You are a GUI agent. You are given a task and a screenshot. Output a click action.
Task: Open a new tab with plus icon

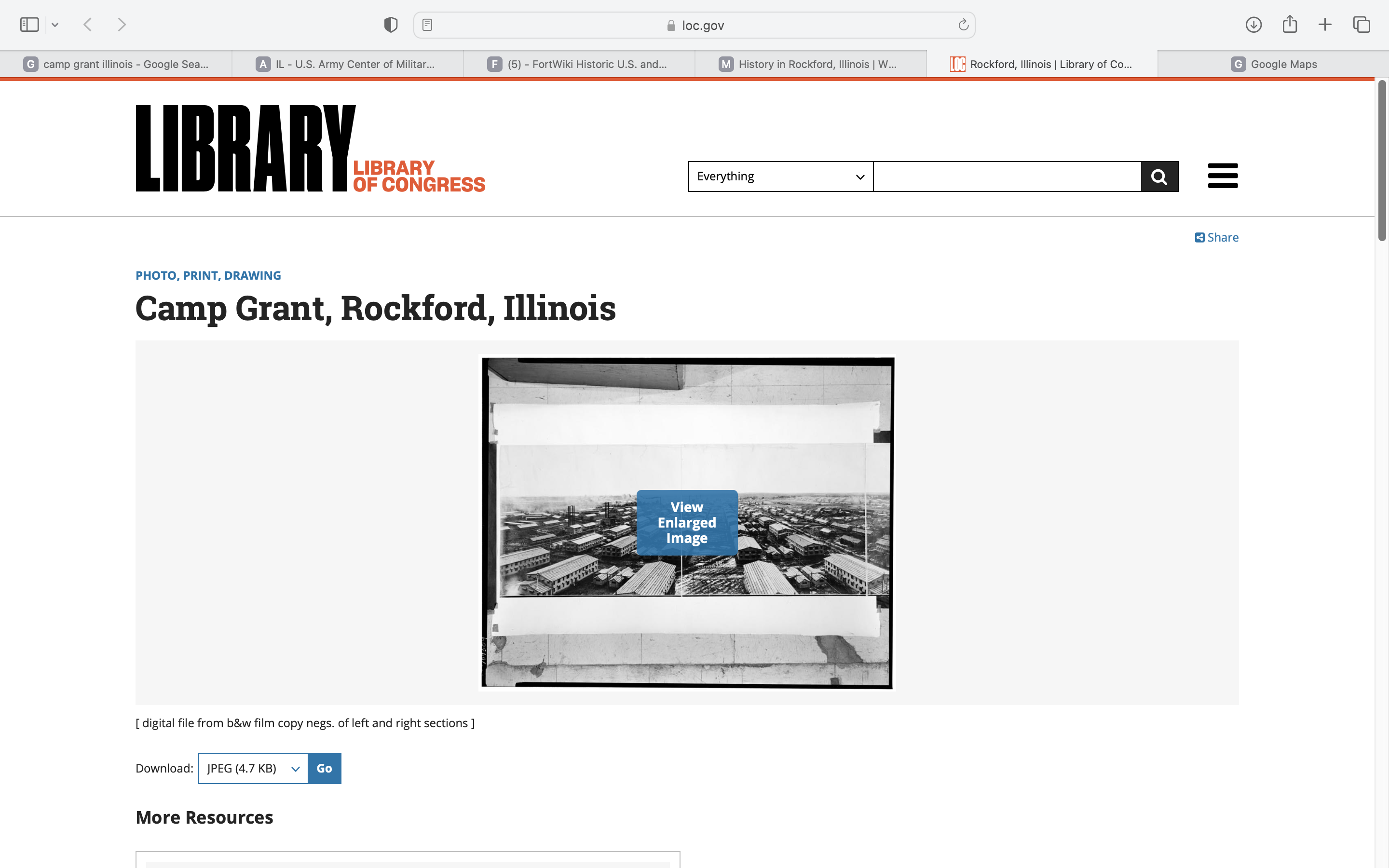[x=1325, y=25]
